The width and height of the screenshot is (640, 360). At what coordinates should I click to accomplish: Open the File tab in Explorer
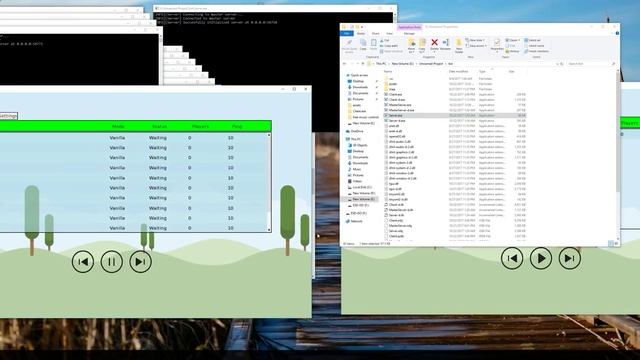point(347,33)
